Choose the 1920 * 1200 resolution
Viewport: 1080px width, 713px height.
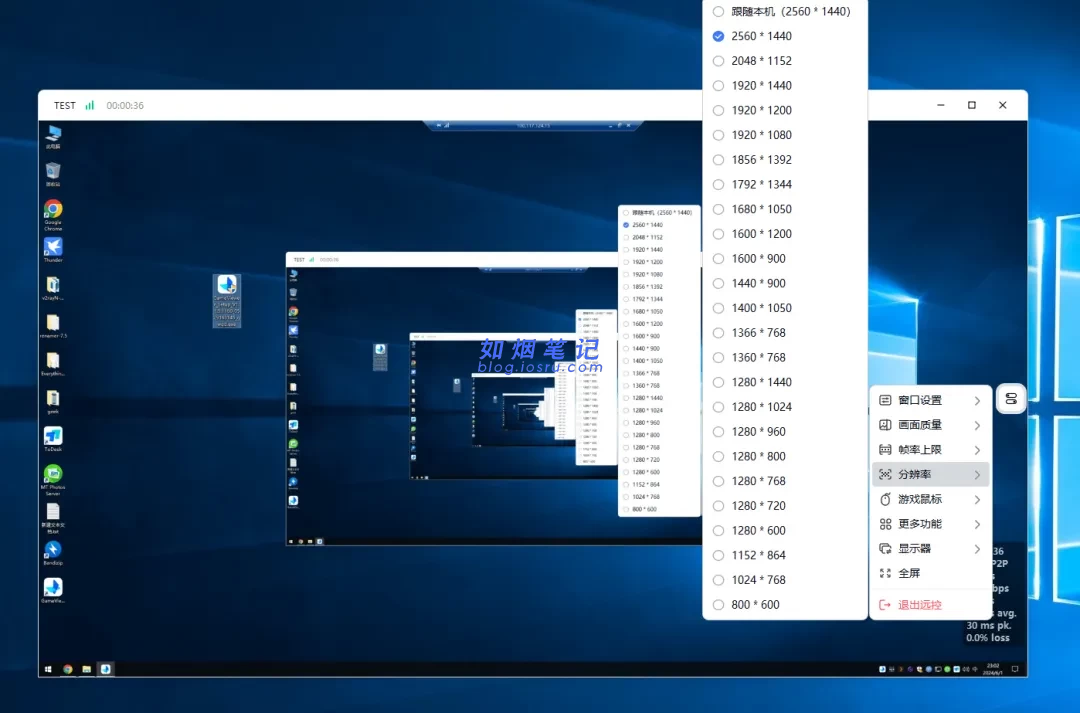(785, 110)
